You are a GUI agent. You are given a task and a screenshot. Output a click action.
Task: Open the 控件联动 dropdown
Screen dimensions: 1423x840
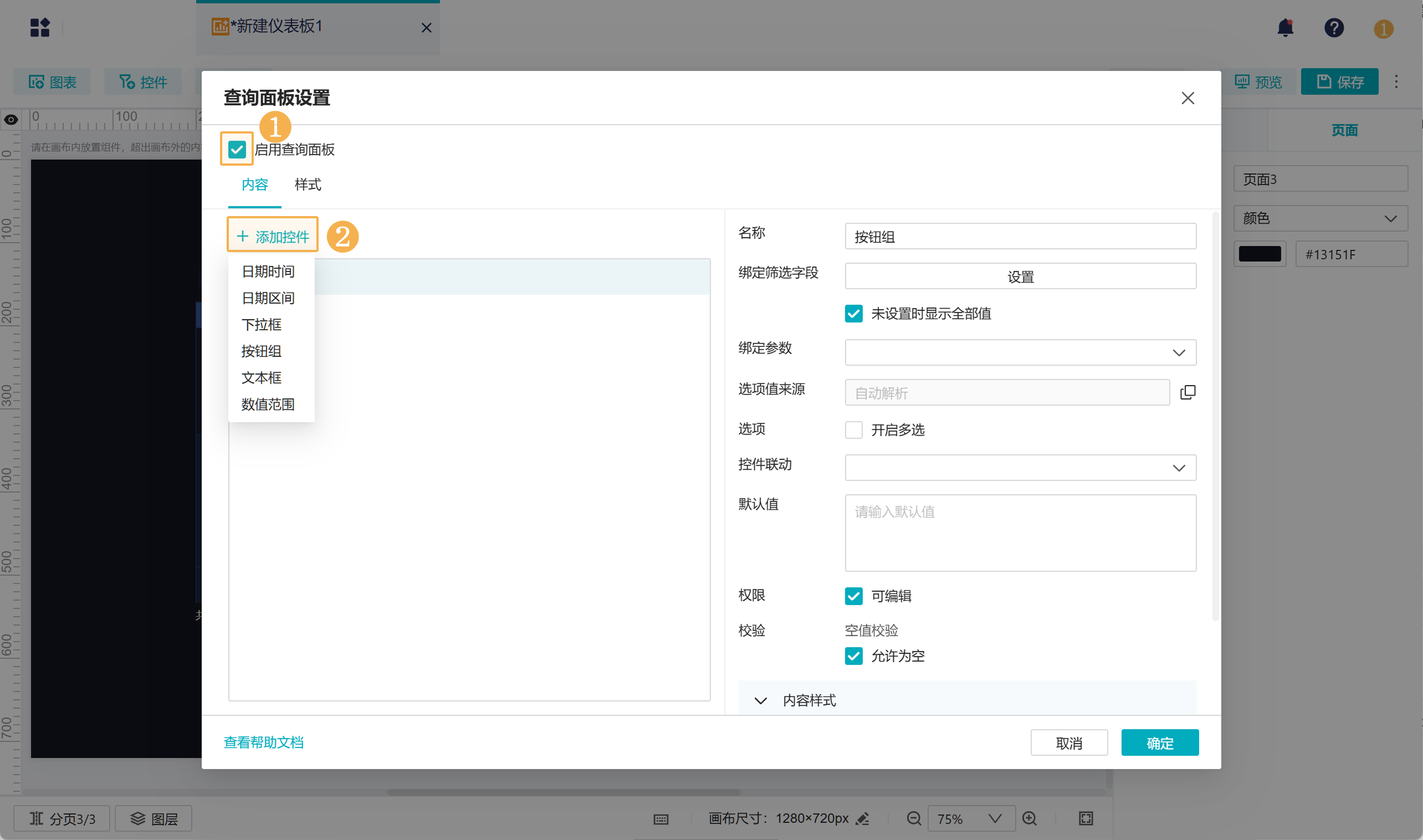1020,468
